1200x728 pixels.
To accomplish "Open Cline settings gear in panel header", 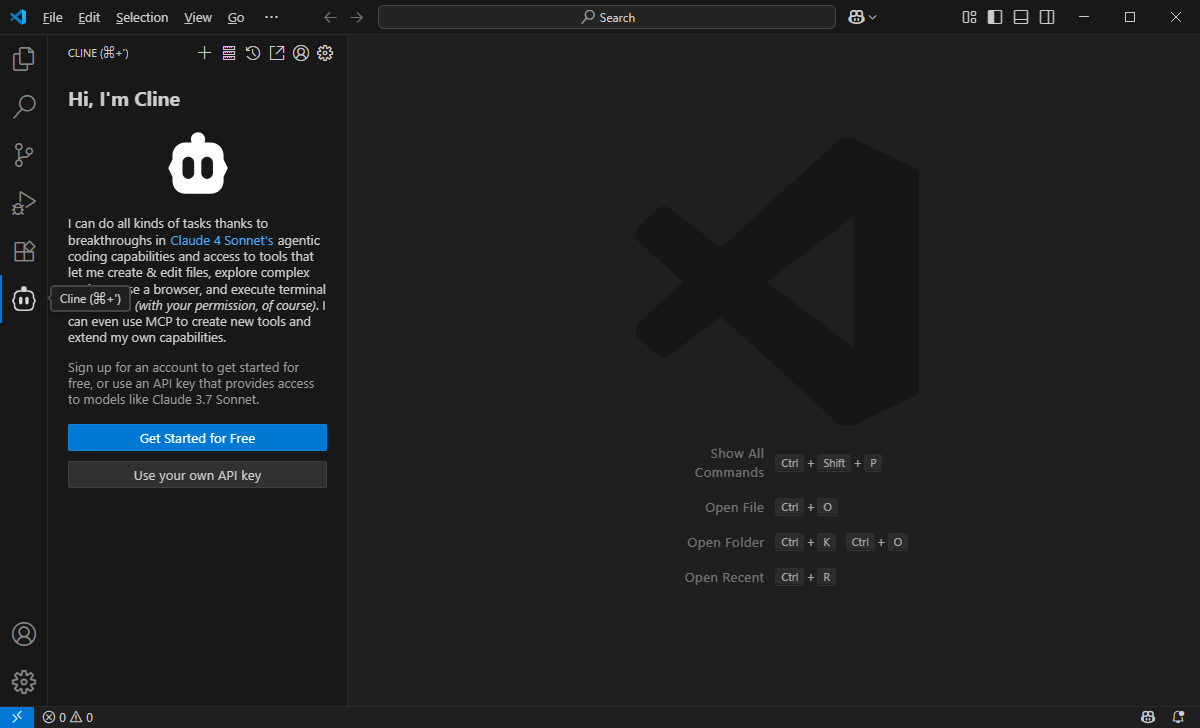I will click(325, 53).
